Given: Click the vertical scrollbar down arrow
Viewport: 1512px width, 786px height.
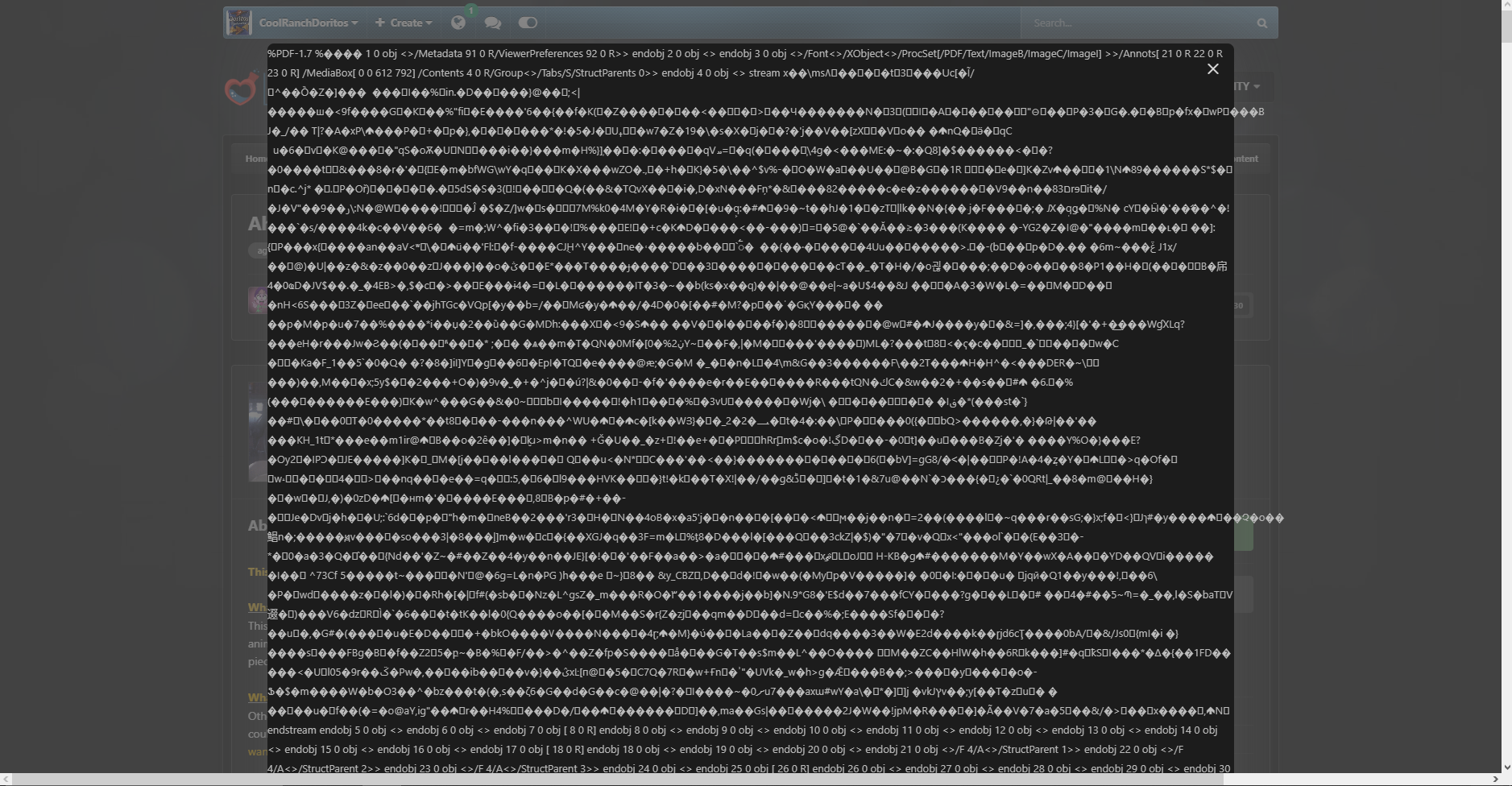Looking at the screenshot, I should pos(1506,767).
